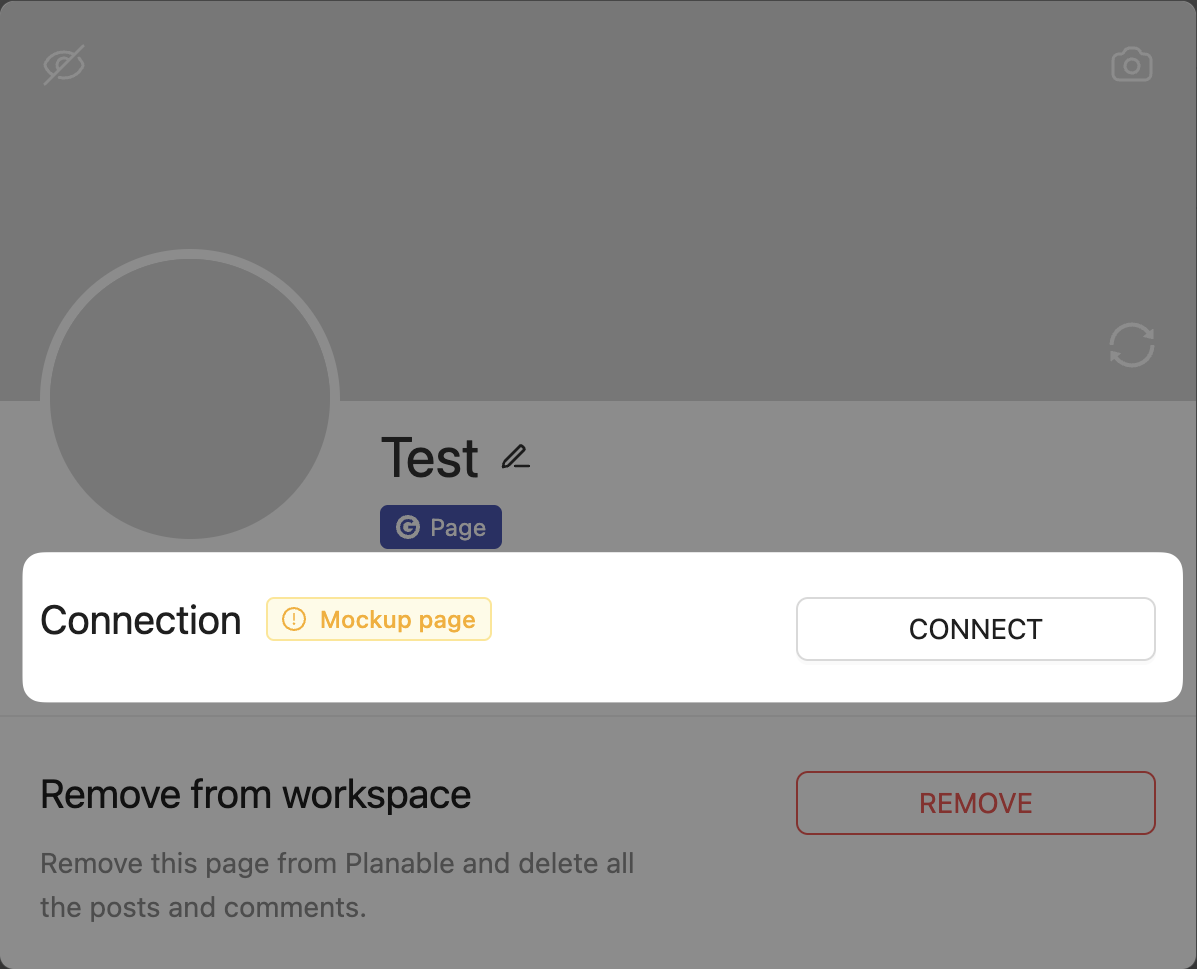Click the Google G icon in Page badge
The height and width of the screenshot is (969, 1197).
coord(408,528)
